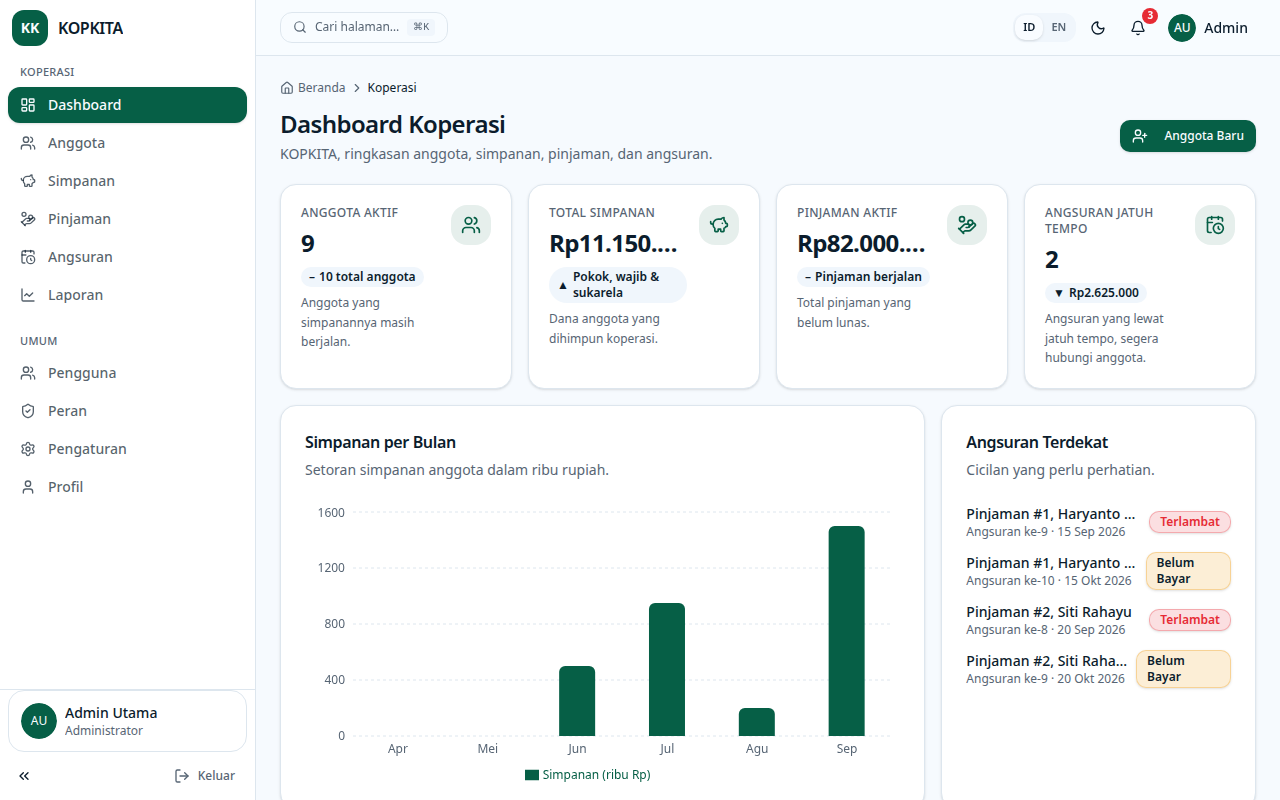Click the Profil person icon in the sidebar
The width and height of the screenshot is (1280, 800).
tap(28, 487)
